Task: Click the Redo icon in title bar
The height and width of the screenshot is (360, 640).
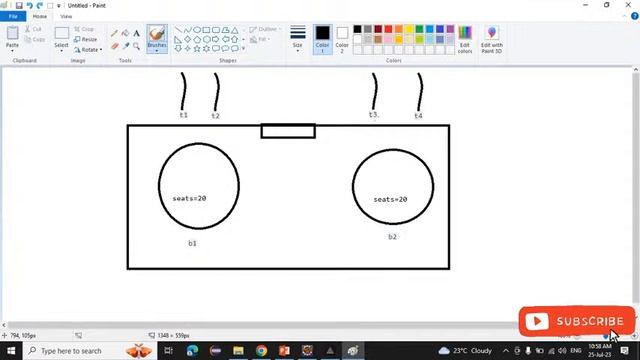Action: point(40,5)
